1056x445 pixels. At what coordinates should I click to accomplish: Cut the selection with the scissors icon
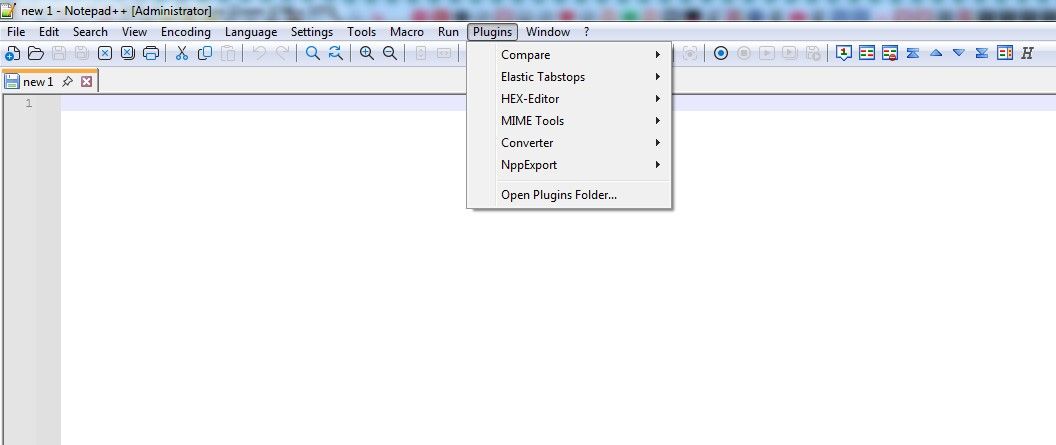pos(182,54)
